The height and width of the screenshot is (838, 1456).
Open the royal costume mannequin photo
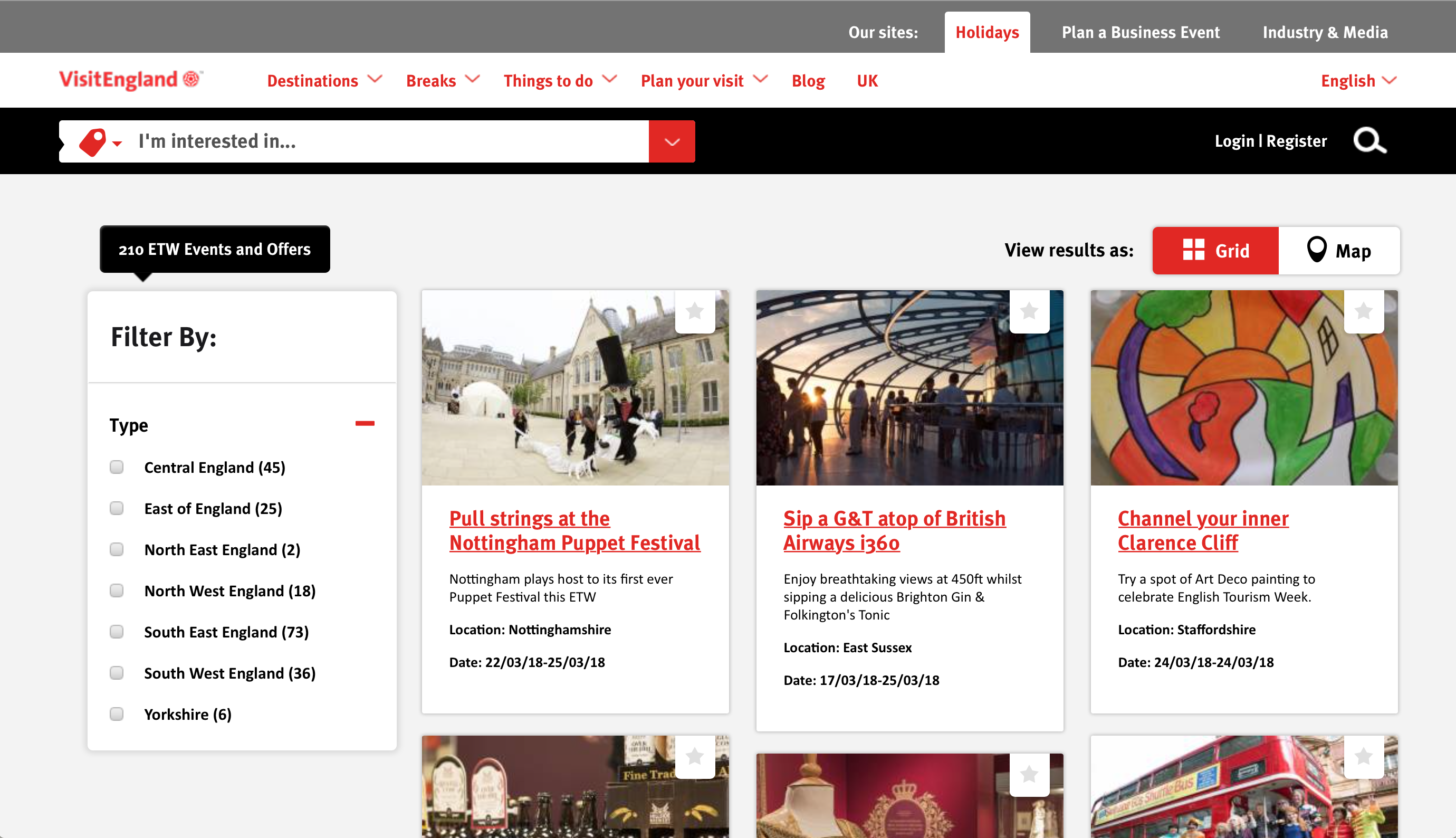pyautogui.click(x=909, y=796)
